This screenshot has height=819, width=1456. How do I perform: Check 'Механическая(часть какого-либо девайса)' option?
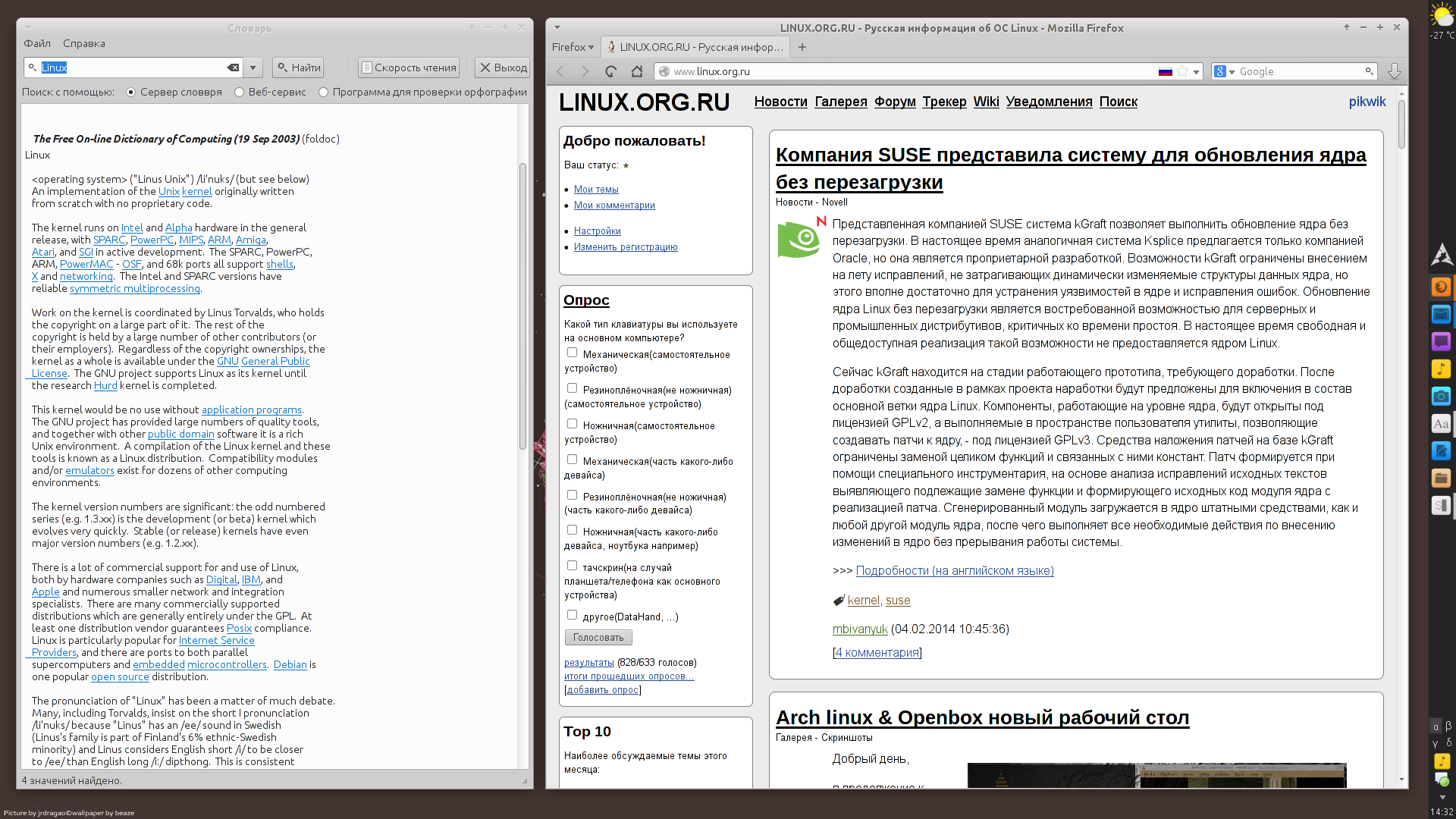pos(573,460)
